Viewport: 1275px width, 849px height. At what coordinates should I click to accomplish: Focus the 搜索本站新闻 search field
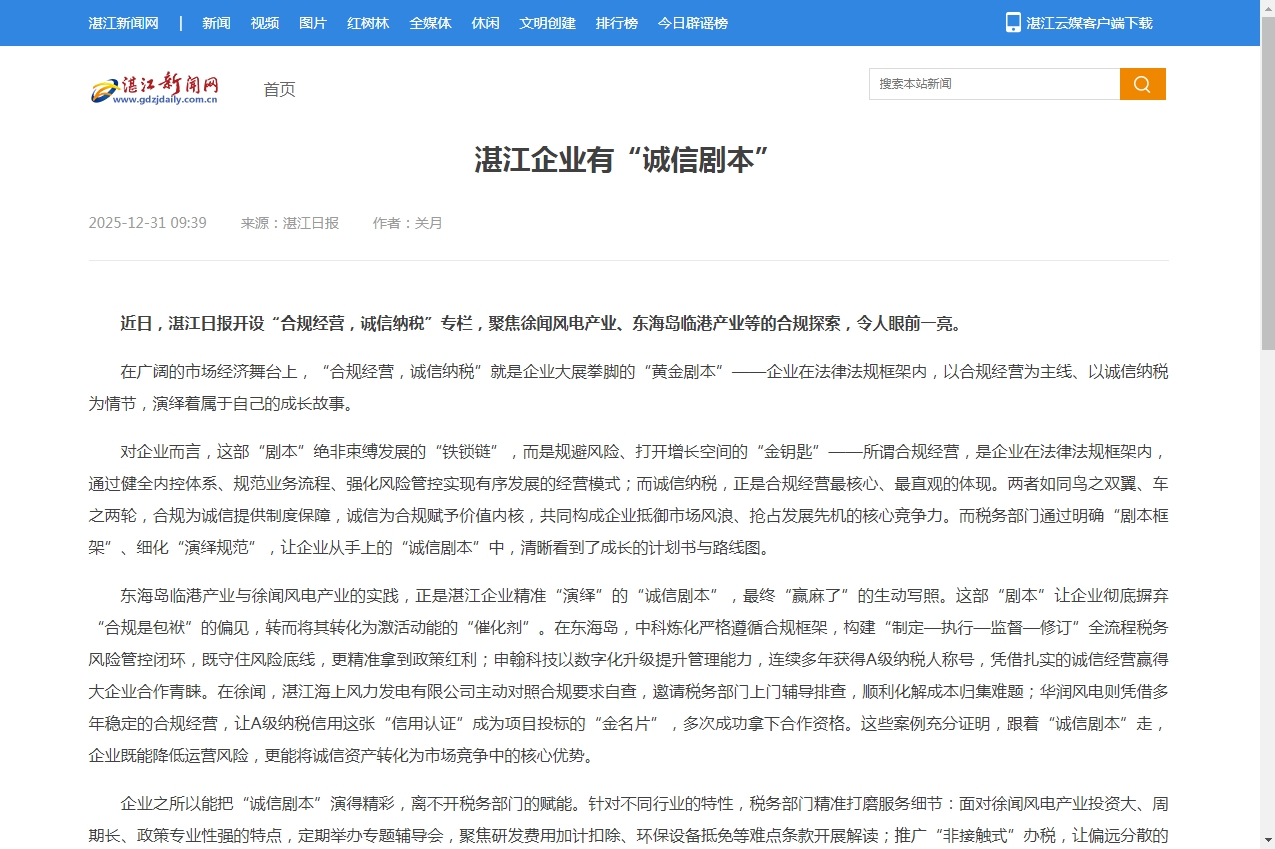pyautogui.click(x=993, y=84)
